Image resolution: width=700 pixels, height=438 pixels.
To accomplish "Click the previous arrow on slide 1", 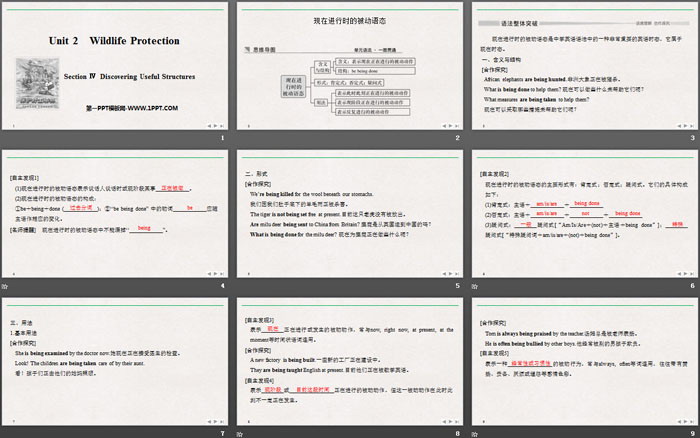I will [208, 125].
